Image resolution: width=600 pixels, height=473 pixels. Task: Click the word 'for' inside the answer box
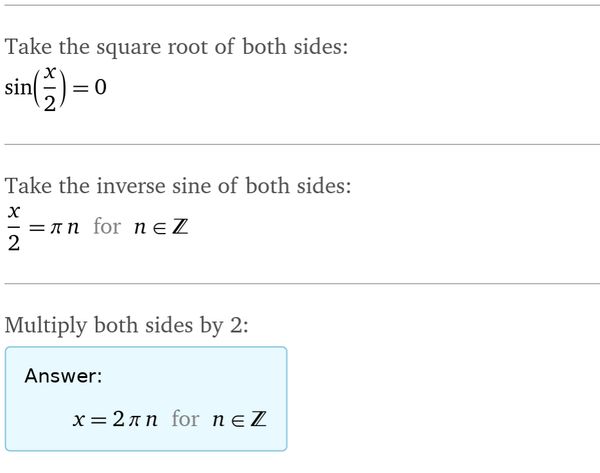(185, 419)
